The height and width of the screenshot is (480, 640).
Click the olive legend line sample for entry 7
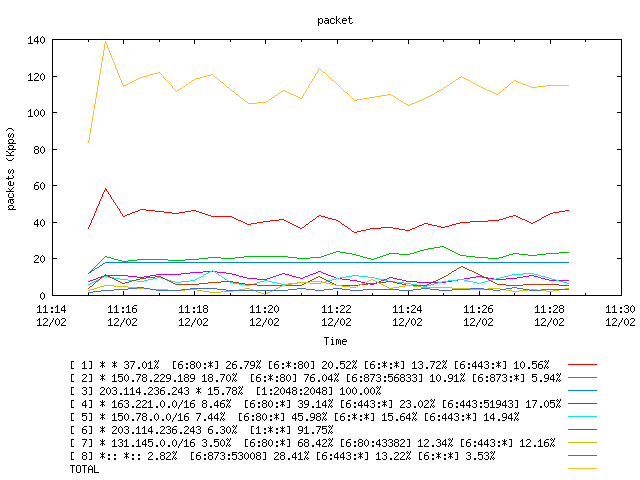click(582, 442)
